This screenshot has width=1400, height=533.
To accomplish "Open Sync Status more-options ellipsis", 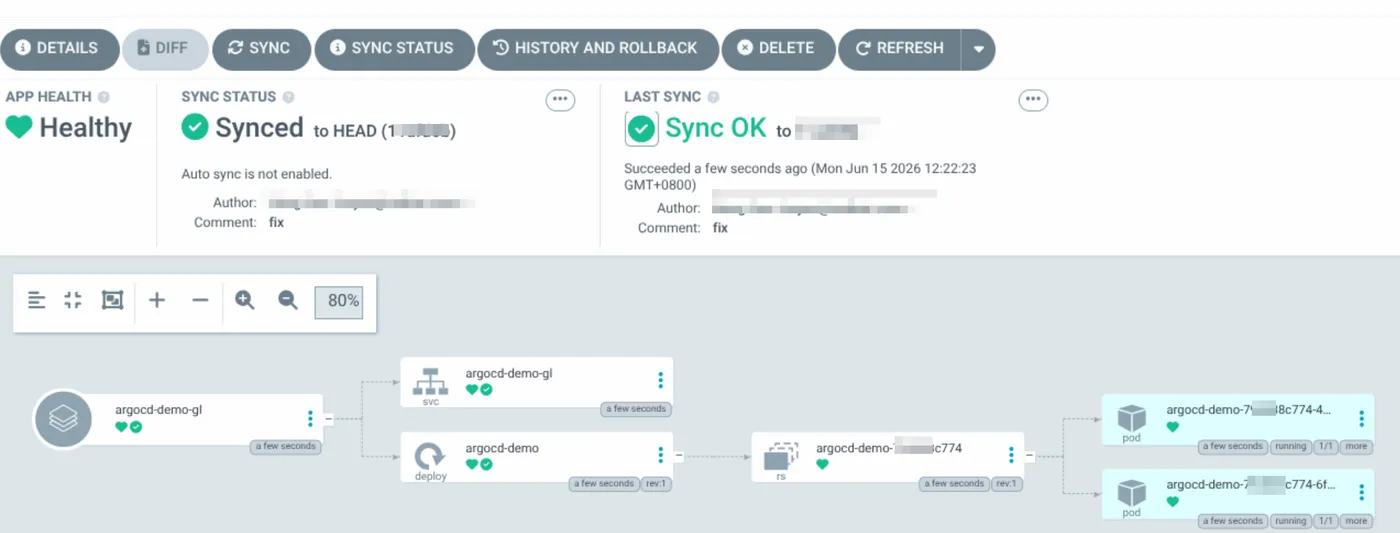I will point(560,100).
